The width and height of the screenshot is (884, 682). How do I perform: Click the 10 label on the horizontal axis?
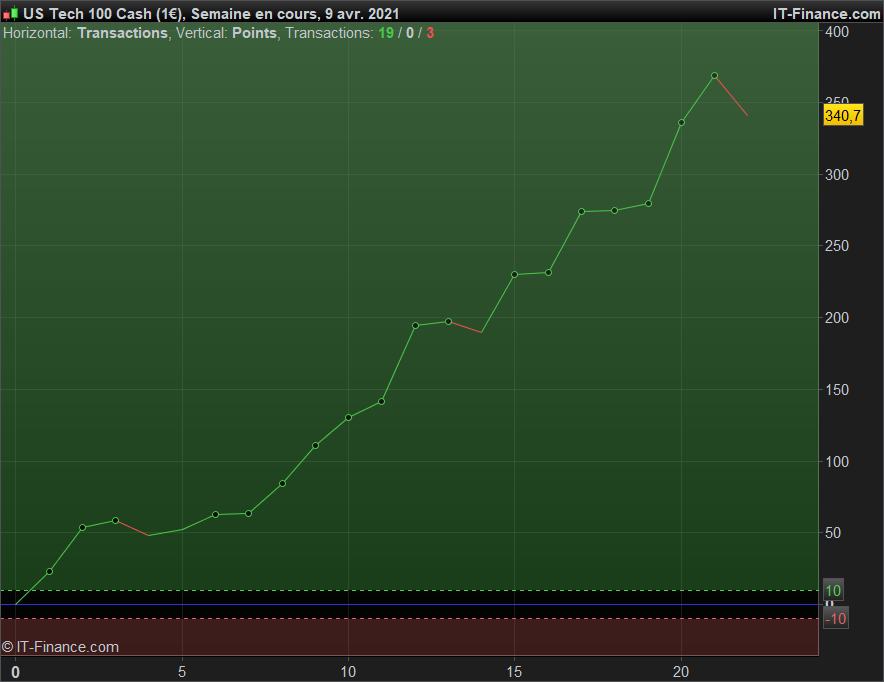tap(348, 671)
